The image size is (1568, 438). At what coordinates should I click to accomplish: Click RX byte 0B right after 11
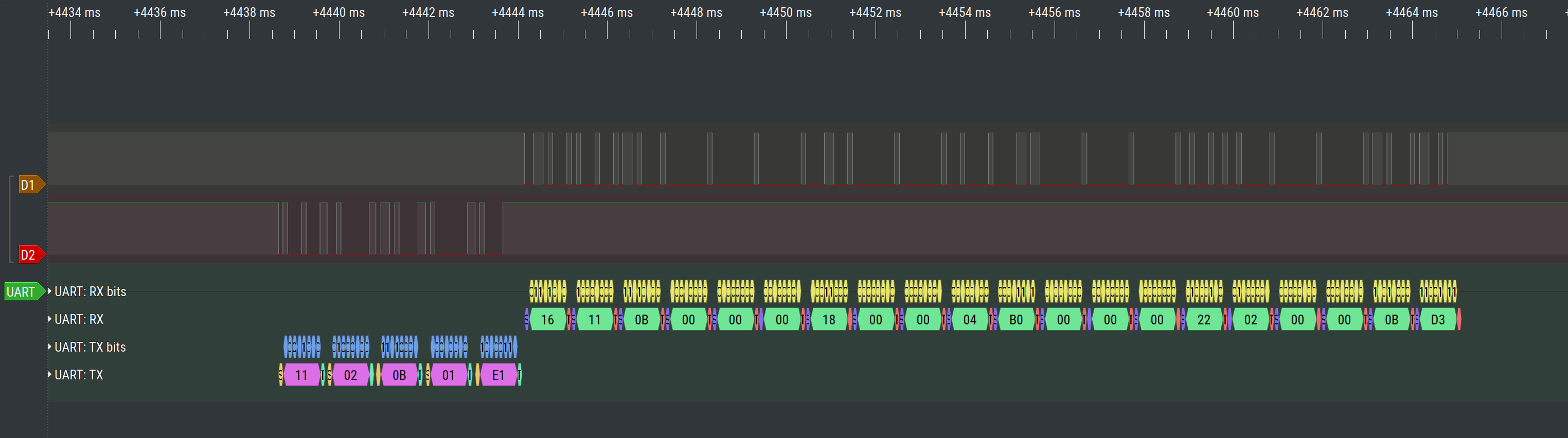(x=642, y=319)
